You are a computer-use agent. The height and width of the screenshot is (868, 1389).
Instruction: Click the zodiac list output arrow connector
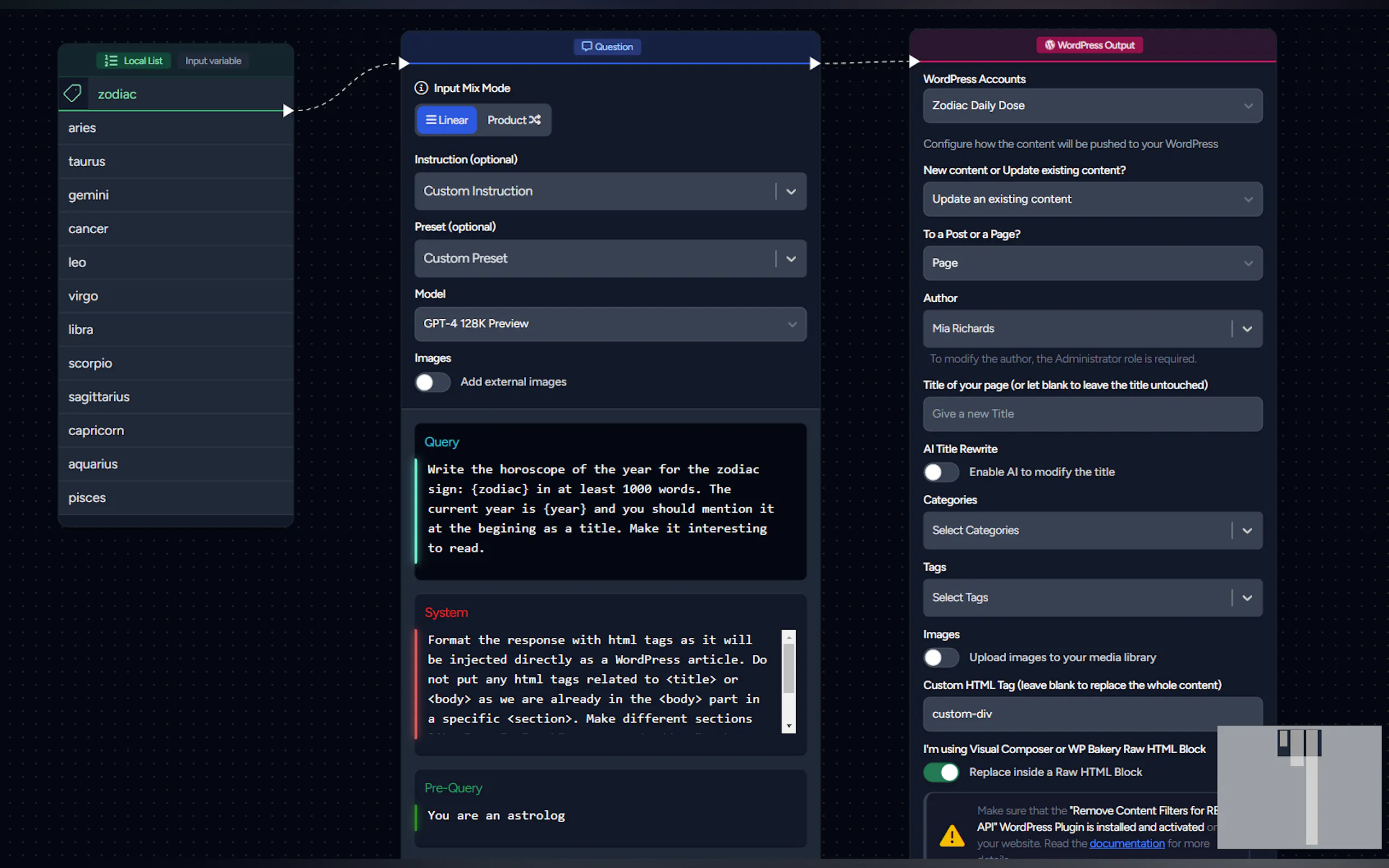click(x=288, y=110)
